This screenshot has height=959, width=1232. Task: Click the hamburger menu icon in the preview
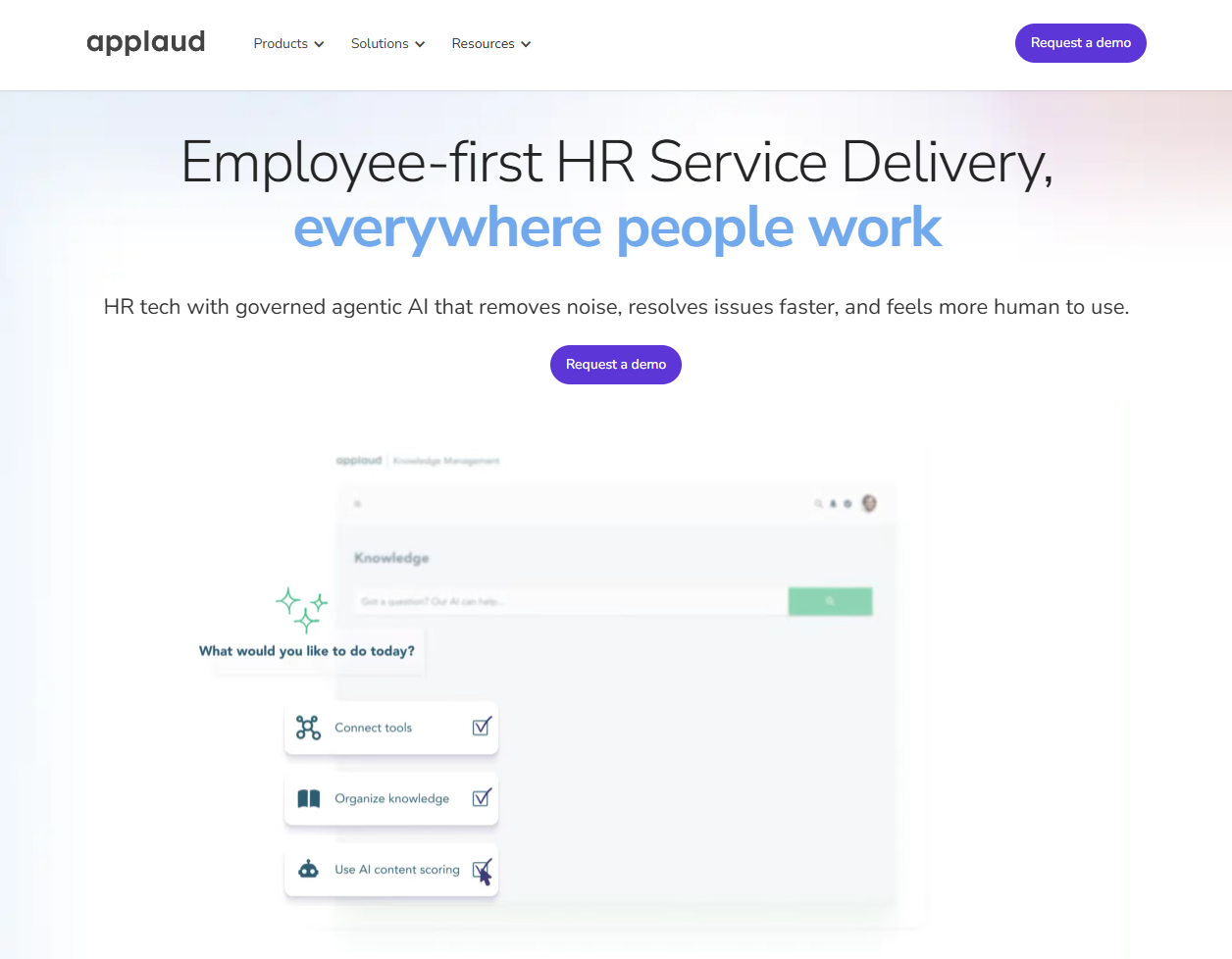357,504
